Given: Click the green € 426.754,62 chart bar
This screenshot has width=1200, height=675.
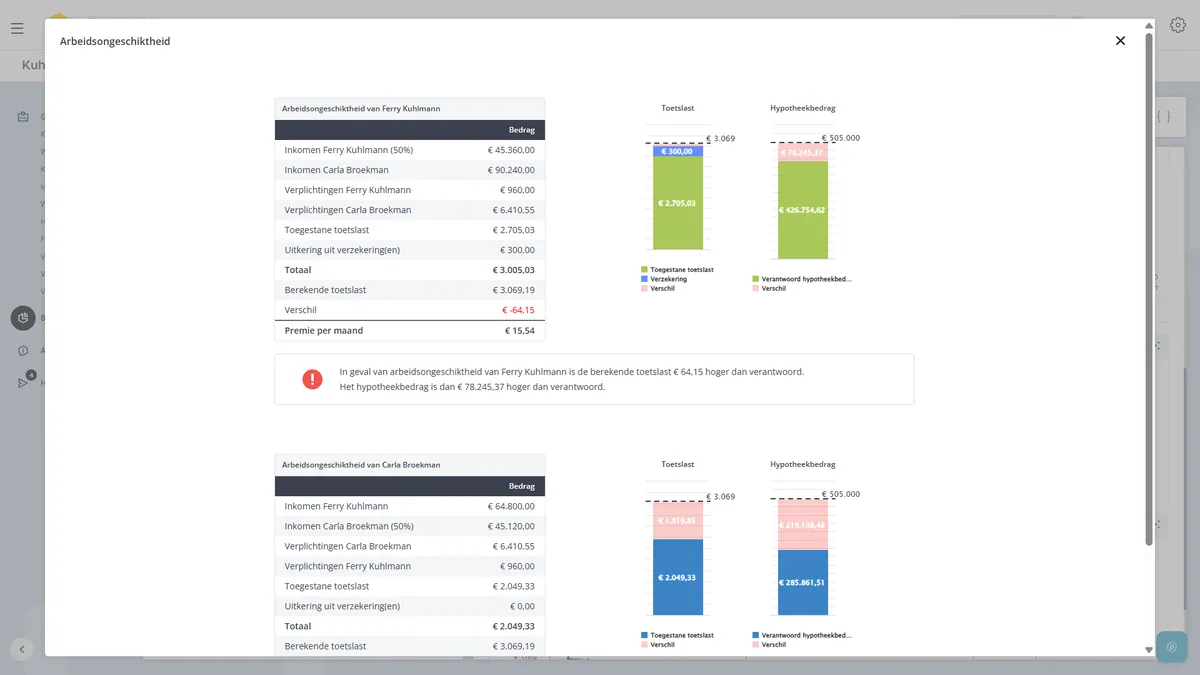Looking at the screenshot, I should click(803, 210).
